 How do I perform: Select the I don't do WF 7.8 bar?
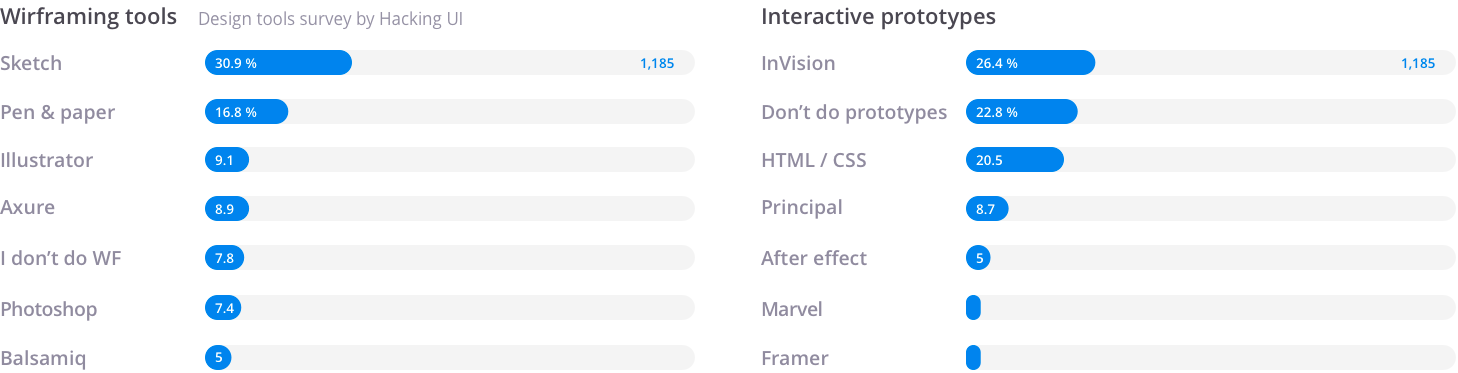point(225,258)
